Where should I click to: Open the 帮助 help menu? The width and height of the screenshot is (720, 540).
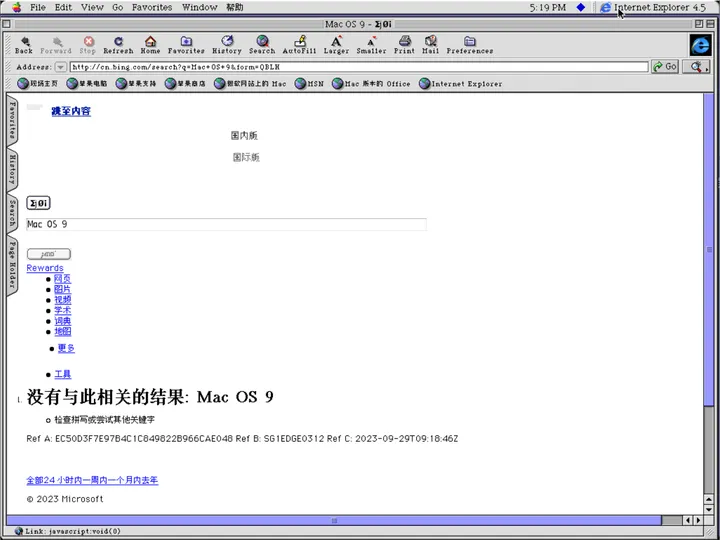pyautogui.click(x=235, y=7)
